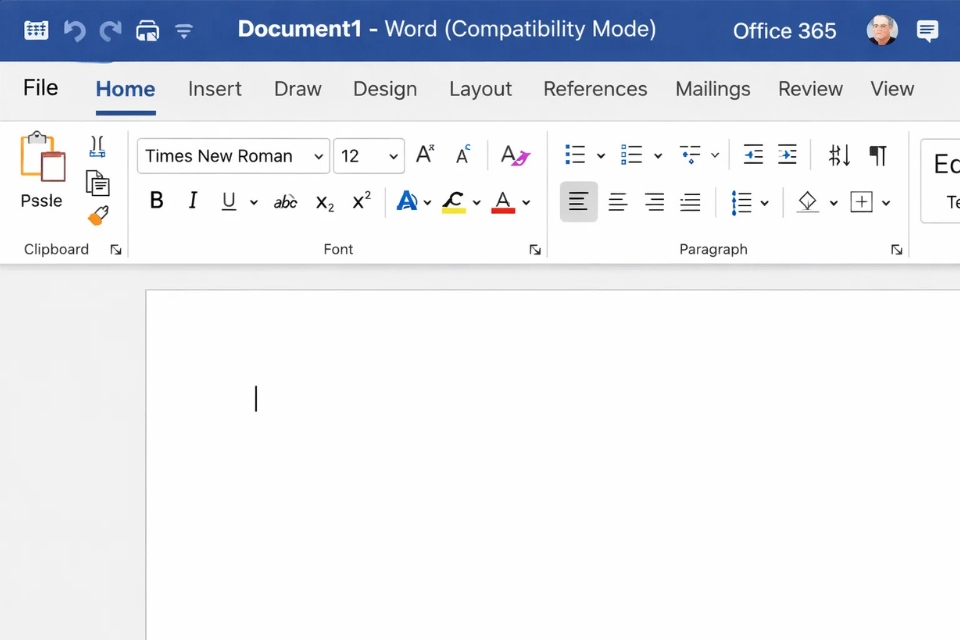Open the Font dialog launcher
Viewport: 960px width, 640px height.
coord(536,250)
